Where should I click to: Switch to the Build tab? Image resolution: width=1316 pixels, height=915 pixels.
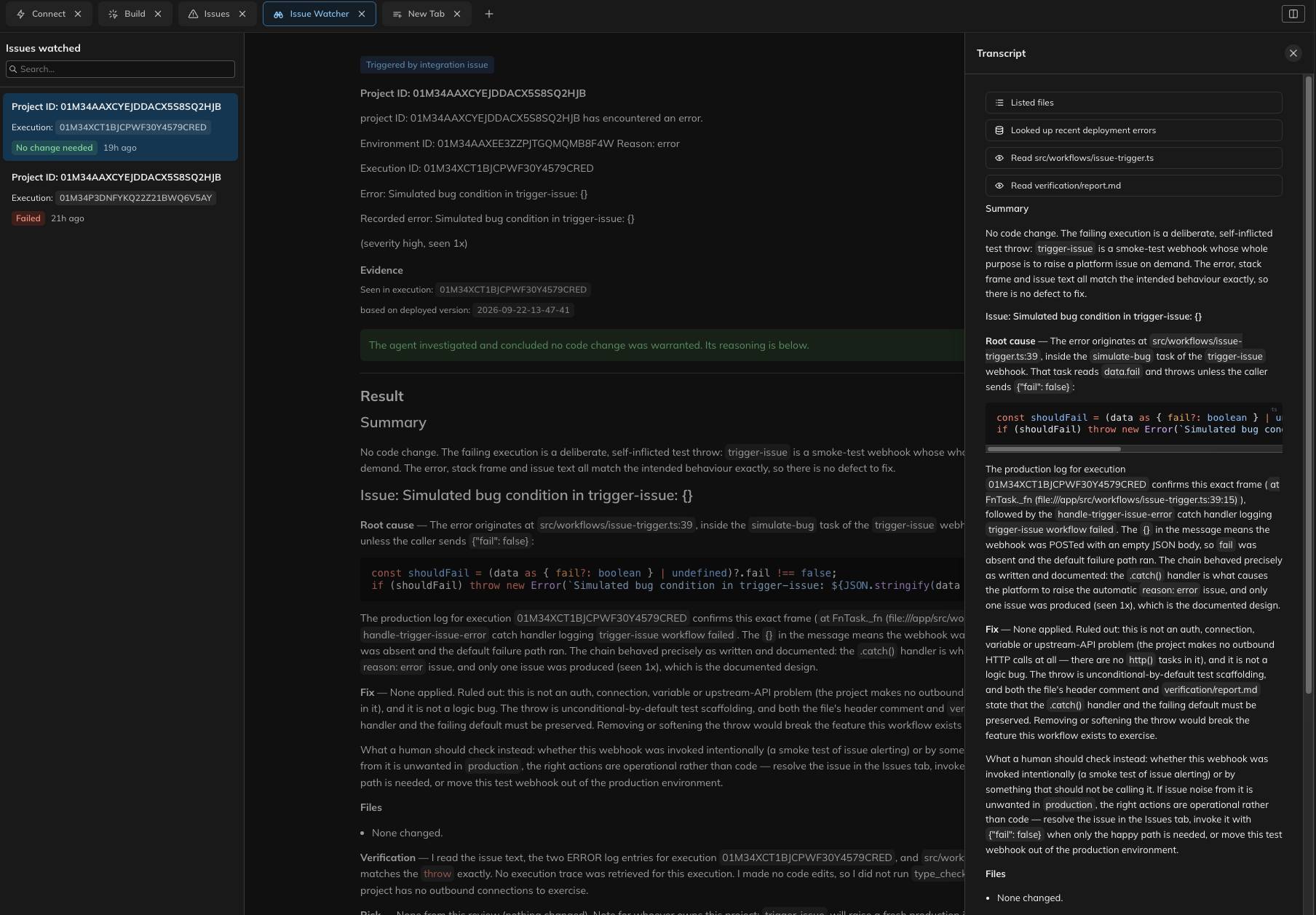coord(135,14)
